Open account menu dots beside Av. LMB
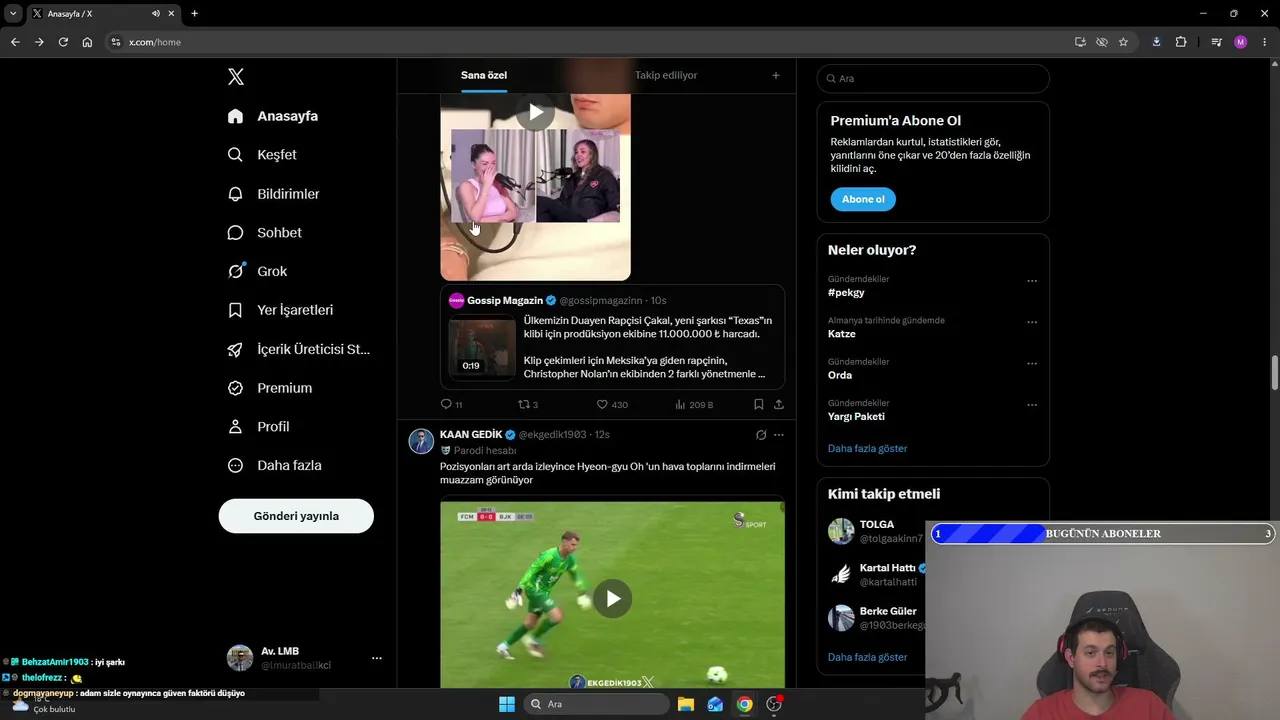 pyautogui.click(x=377, y=658)
